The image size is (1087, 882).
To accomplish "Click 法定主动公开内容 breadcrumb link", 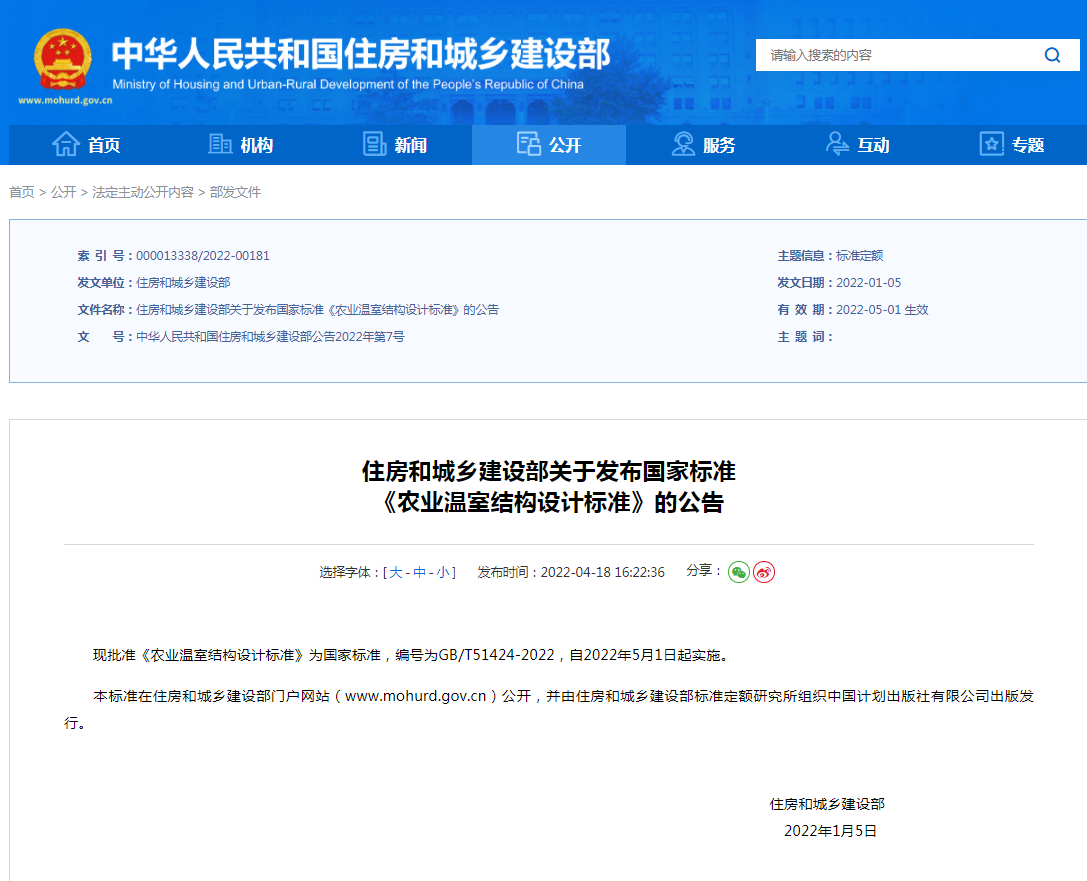I will click(143, 192).
